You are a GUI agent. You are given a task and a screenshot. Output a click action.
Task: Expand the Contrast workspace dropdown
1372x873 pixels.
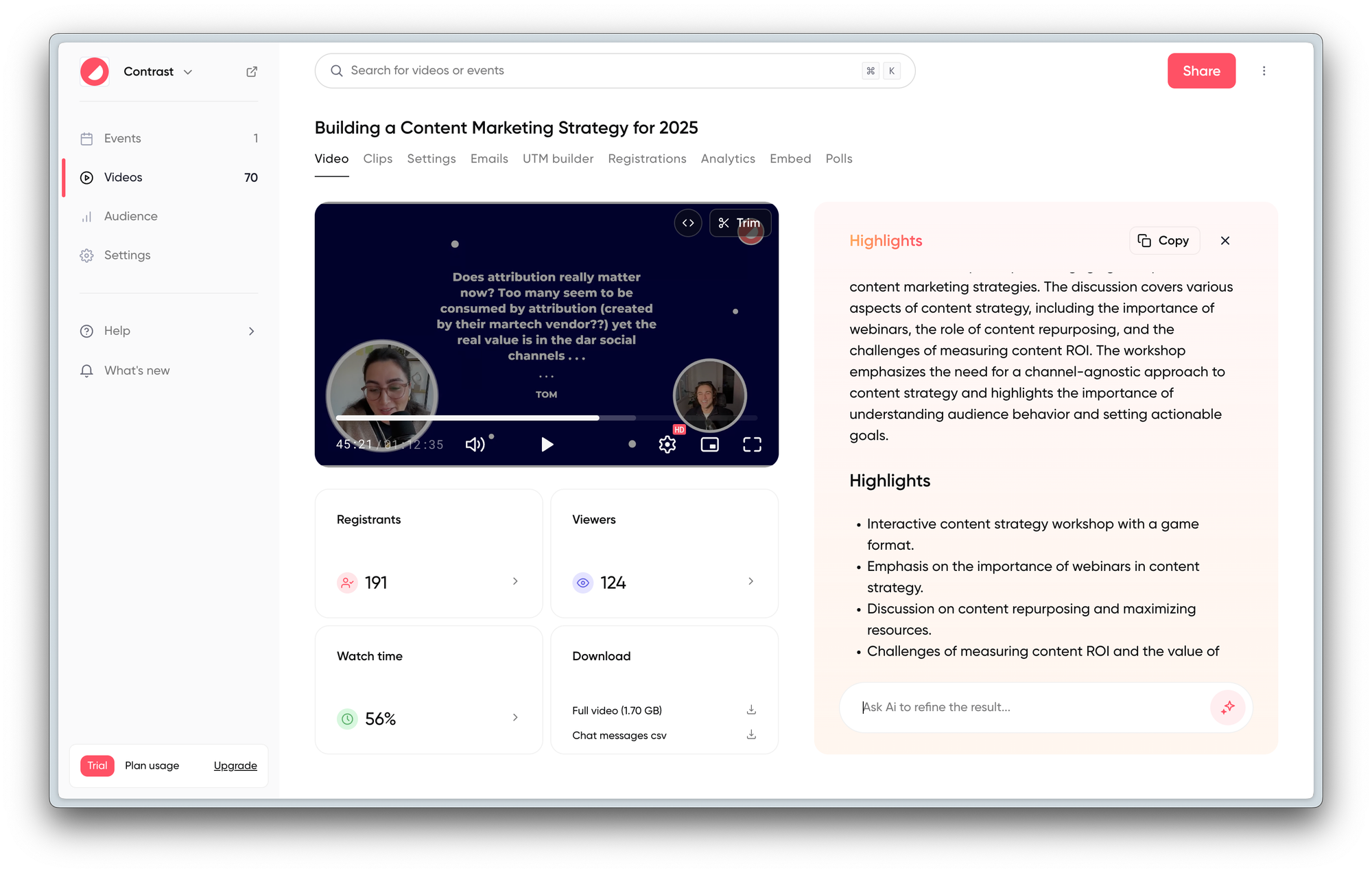coord(188,71)
